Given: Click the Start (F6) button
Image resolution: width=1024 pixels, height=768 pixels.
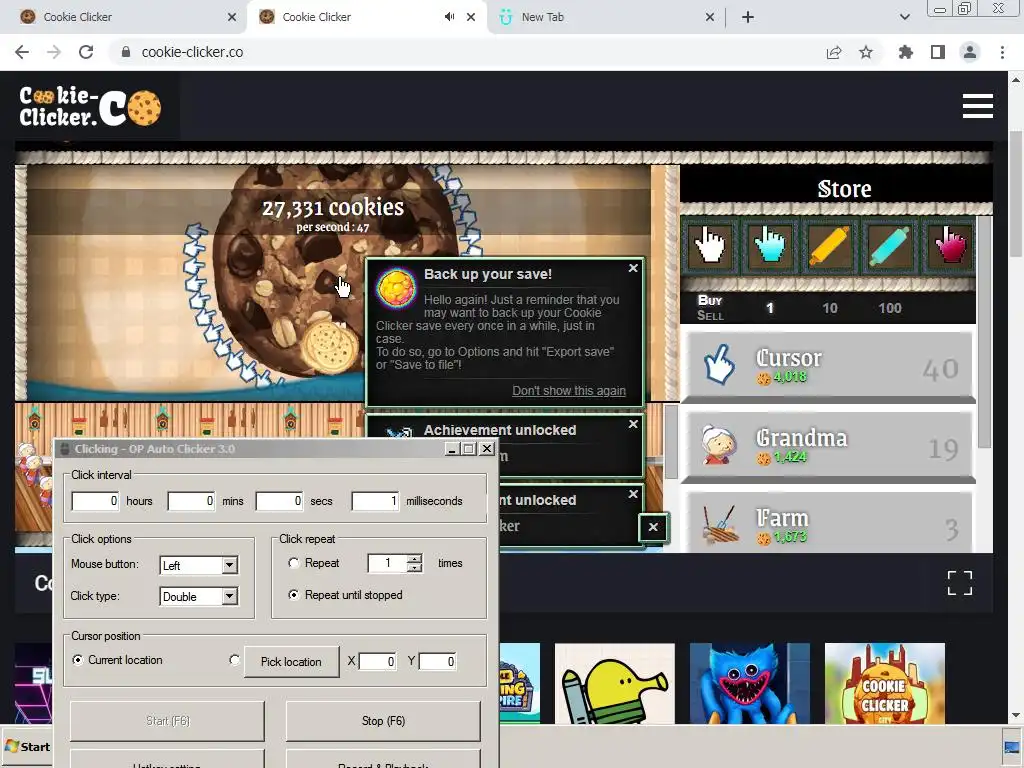Looking at the screenshot, I should (x=168, y=721).
